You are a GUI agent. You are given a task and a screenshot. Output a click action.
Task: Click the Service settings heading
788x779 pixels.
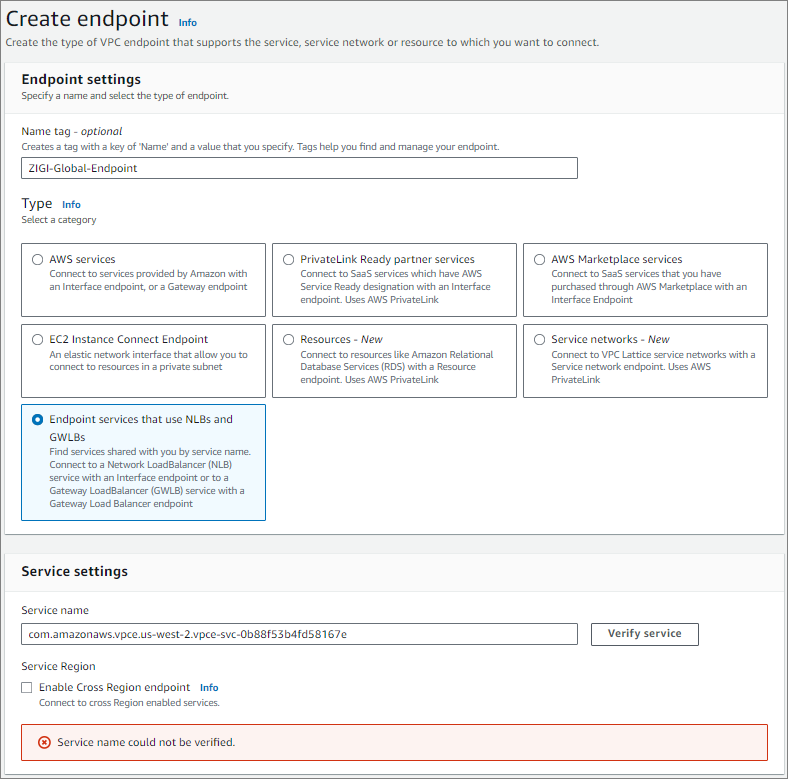74,571
